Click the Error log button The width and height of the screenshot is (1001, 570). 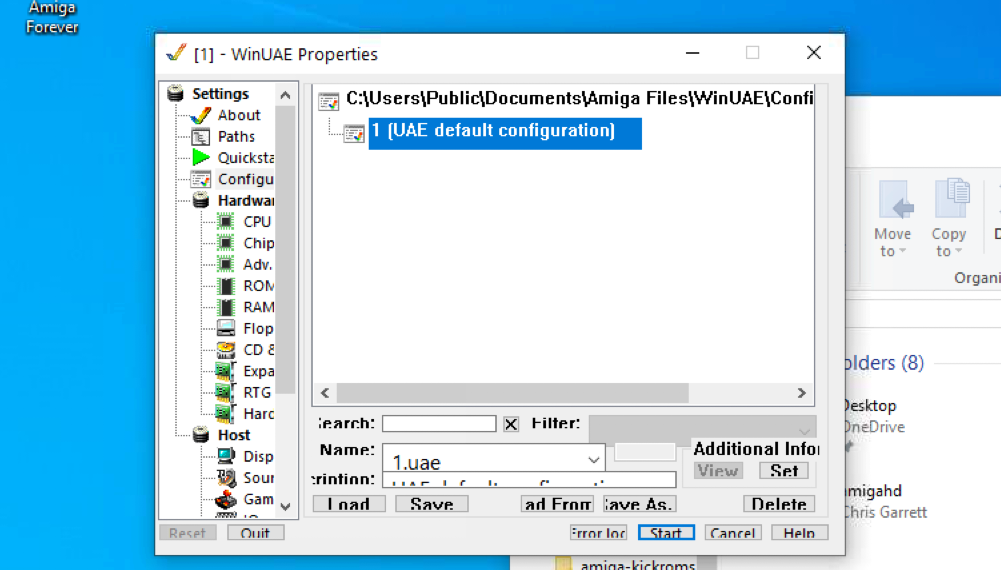coord(598,532)
